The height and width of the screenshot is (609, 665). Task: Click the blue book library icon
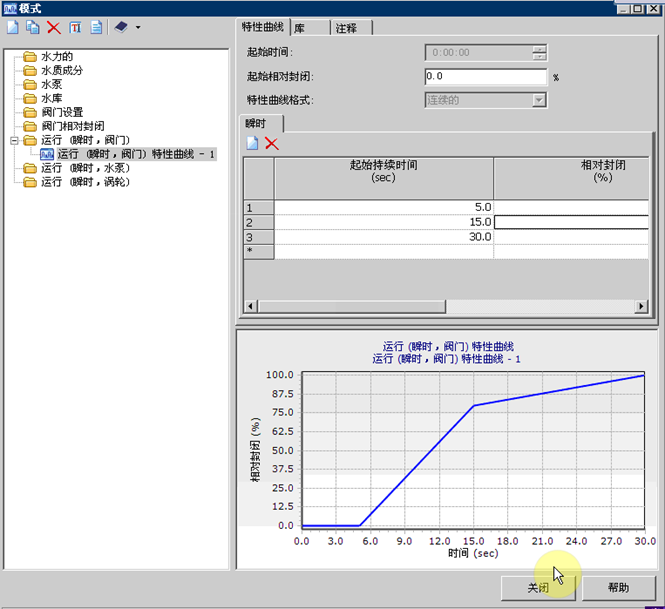coord(121,28)
